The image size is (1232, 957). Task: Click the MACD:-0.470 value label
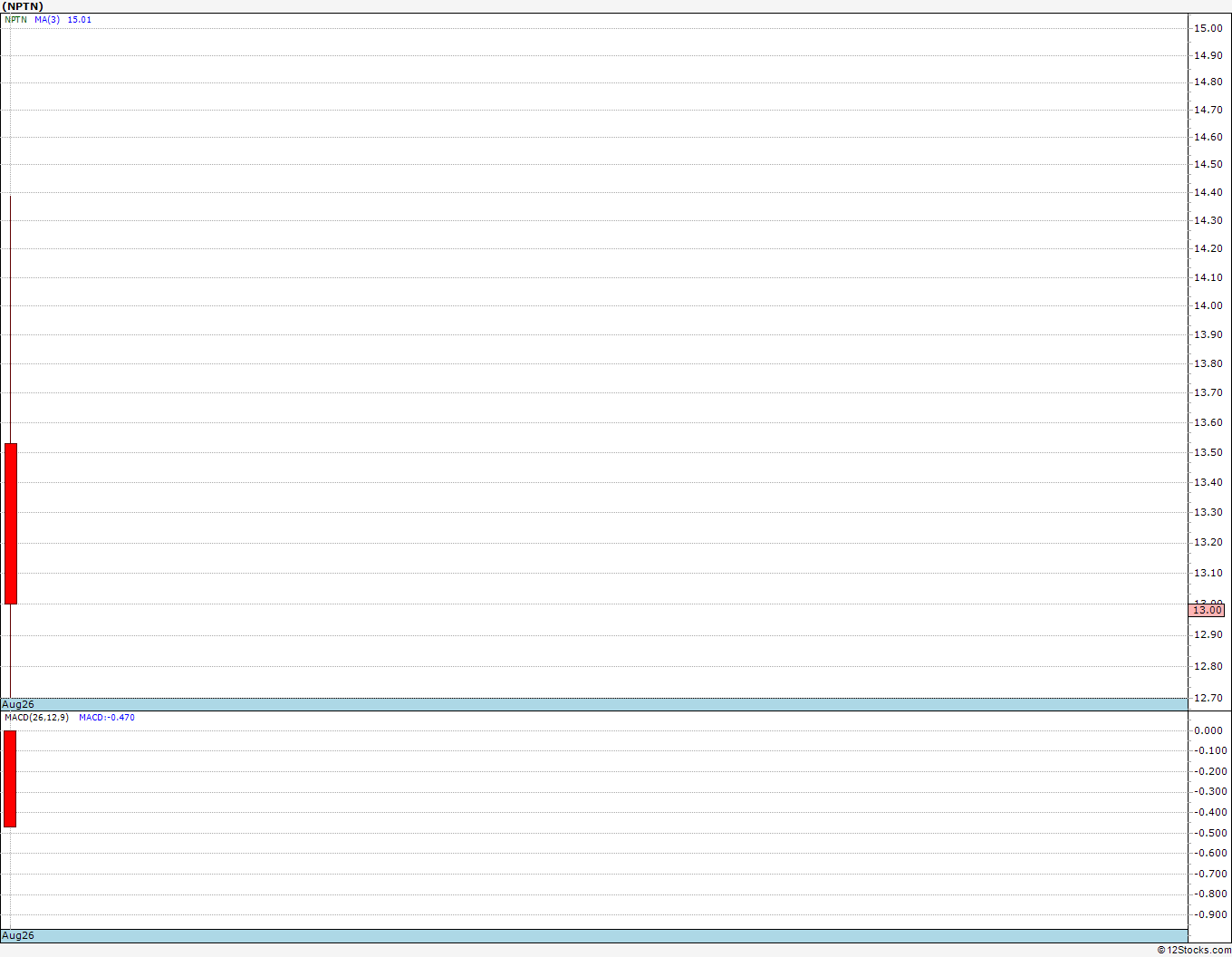tap(107, 717)
